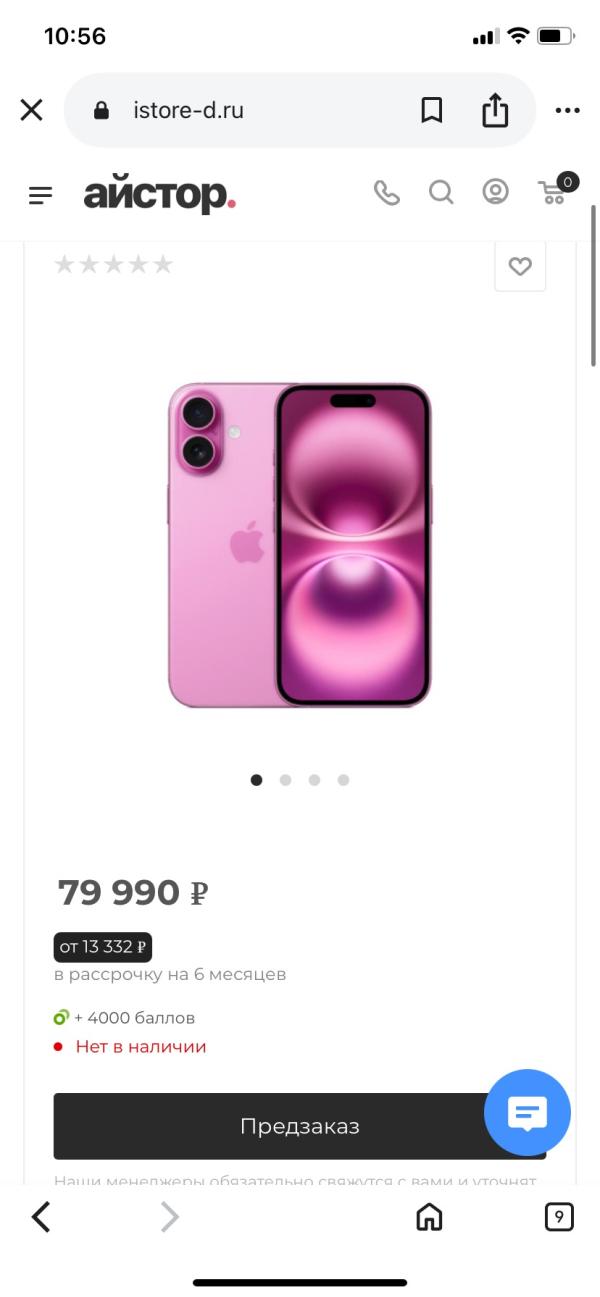Viewport: 600px width, 1297px height.
Task: Select the fourth image carousel dot
Action: tap(343, 780)
